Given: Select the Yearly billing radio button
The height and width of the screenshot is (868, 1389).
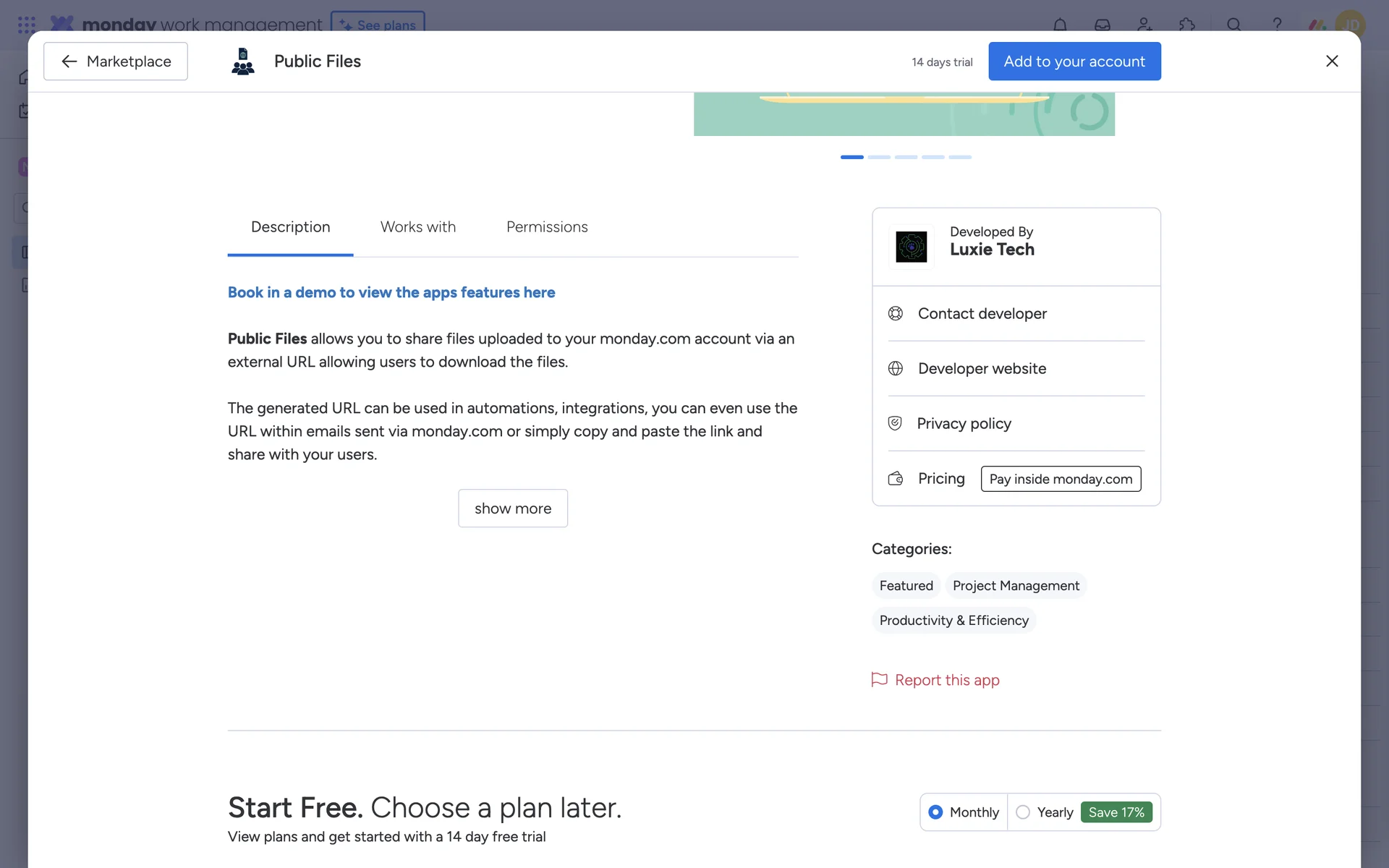Looking at the screenshot, I should click(x=1023, y=812).
